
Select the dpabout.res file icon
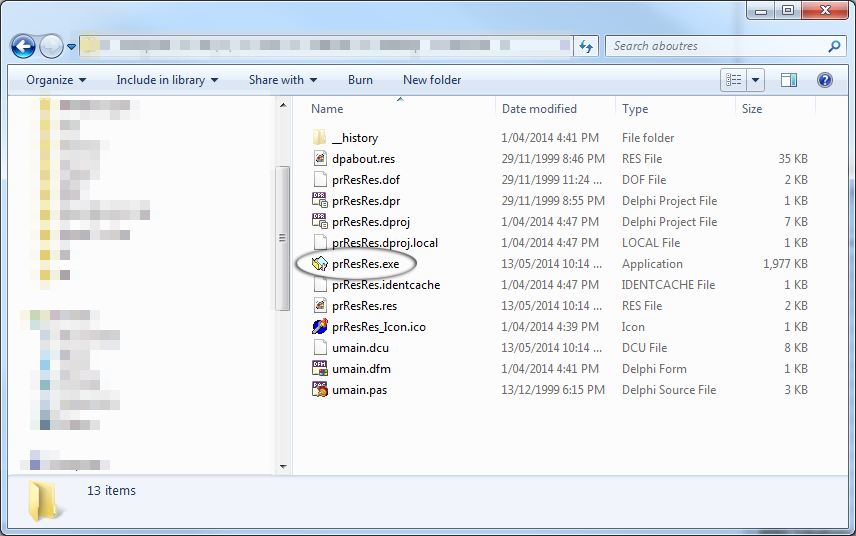pyautogui.click(x=320, y=158)
